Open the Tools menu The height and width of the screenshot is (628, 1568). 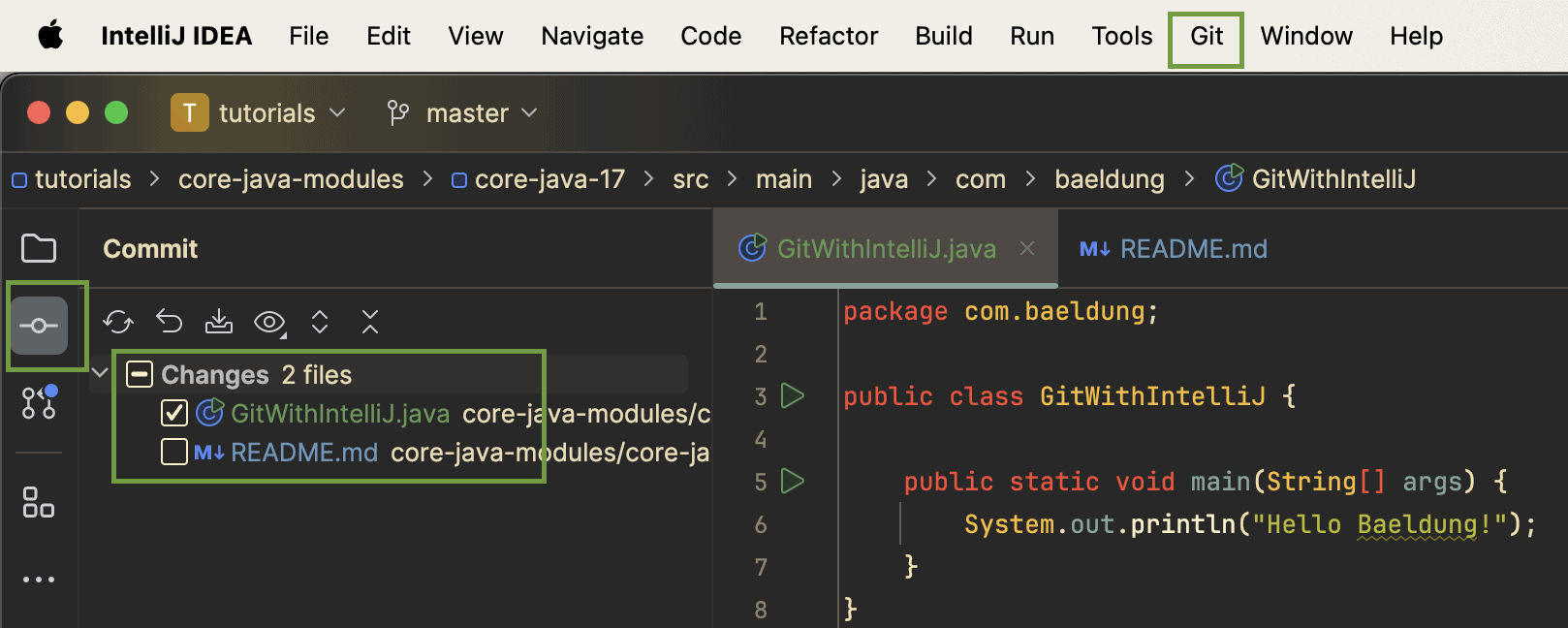(x=1122, y=36)
